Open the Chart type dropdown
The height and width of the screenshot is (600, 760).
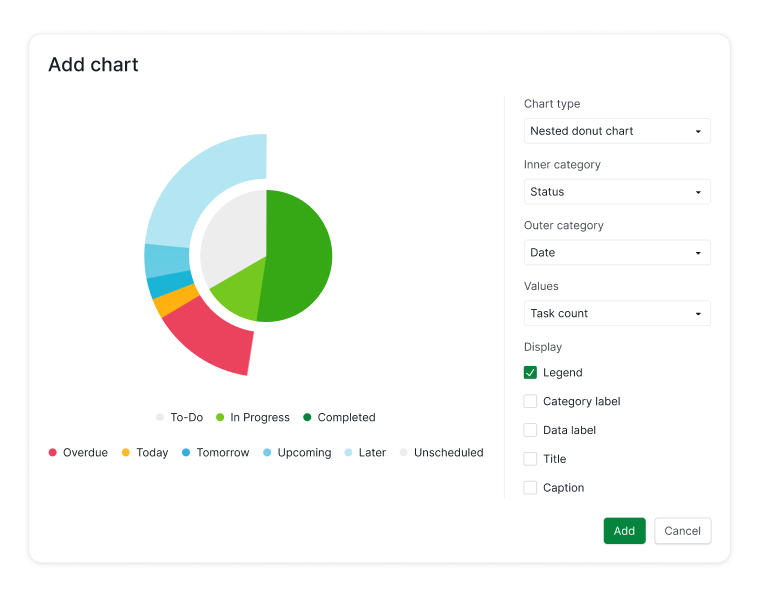click(x=616, y=131)
